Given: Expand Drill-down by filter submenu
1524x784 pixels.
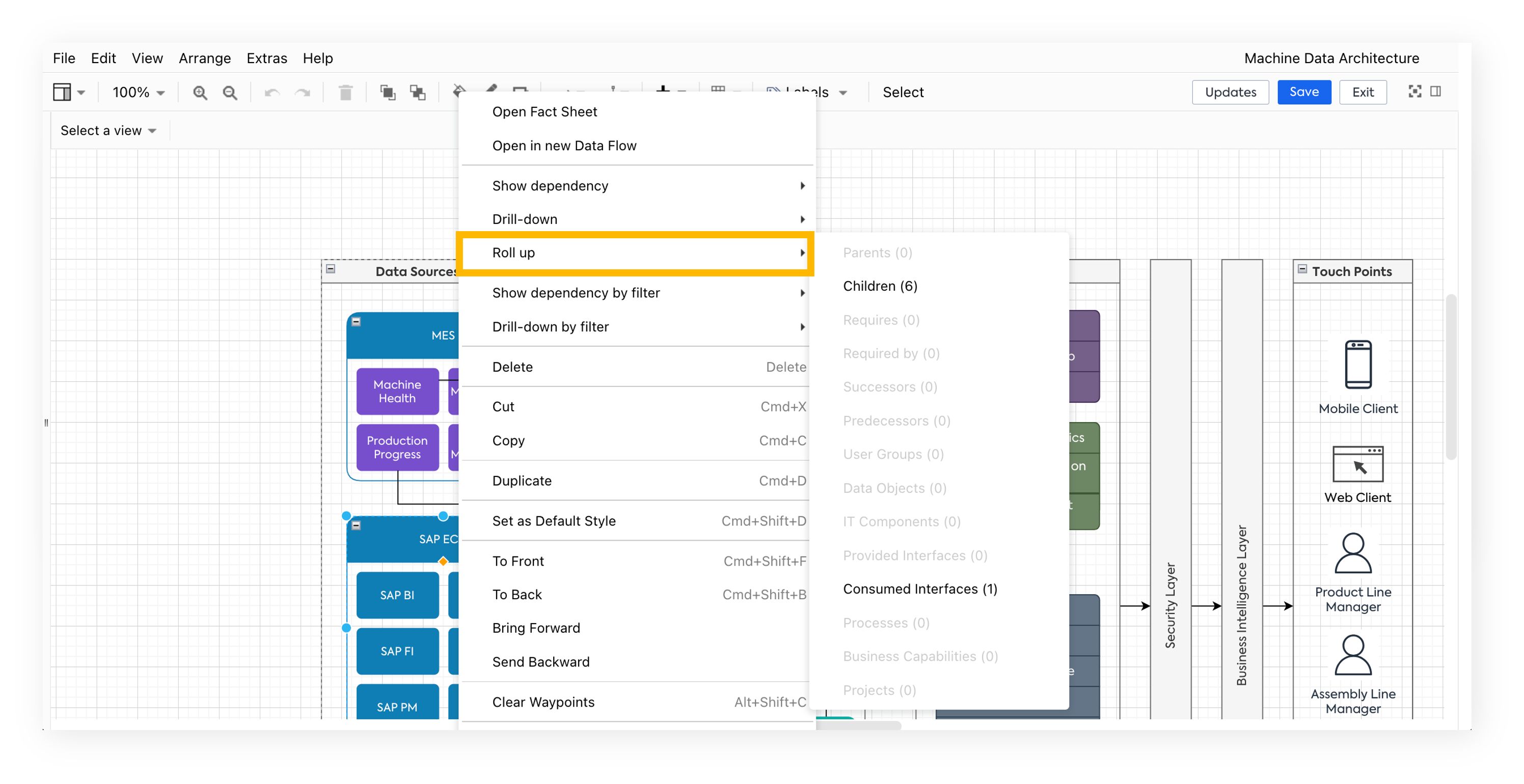Looking at the screenshot, I should click(637, 327).
